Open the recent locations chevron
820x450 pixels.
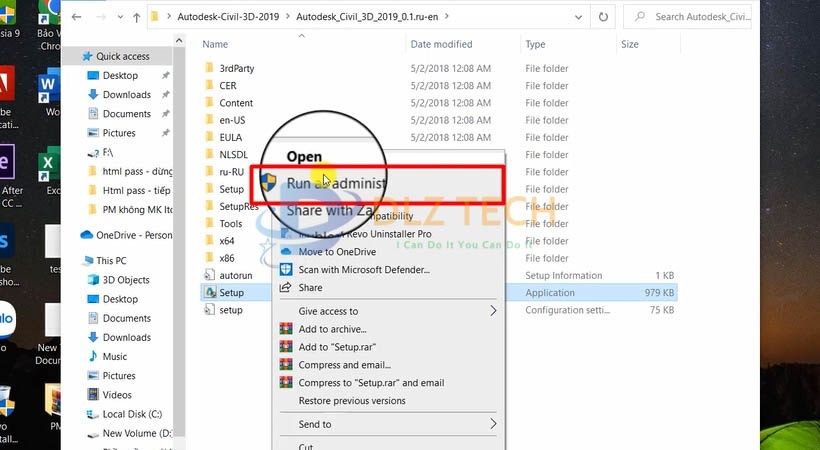(x=120, y=17)
